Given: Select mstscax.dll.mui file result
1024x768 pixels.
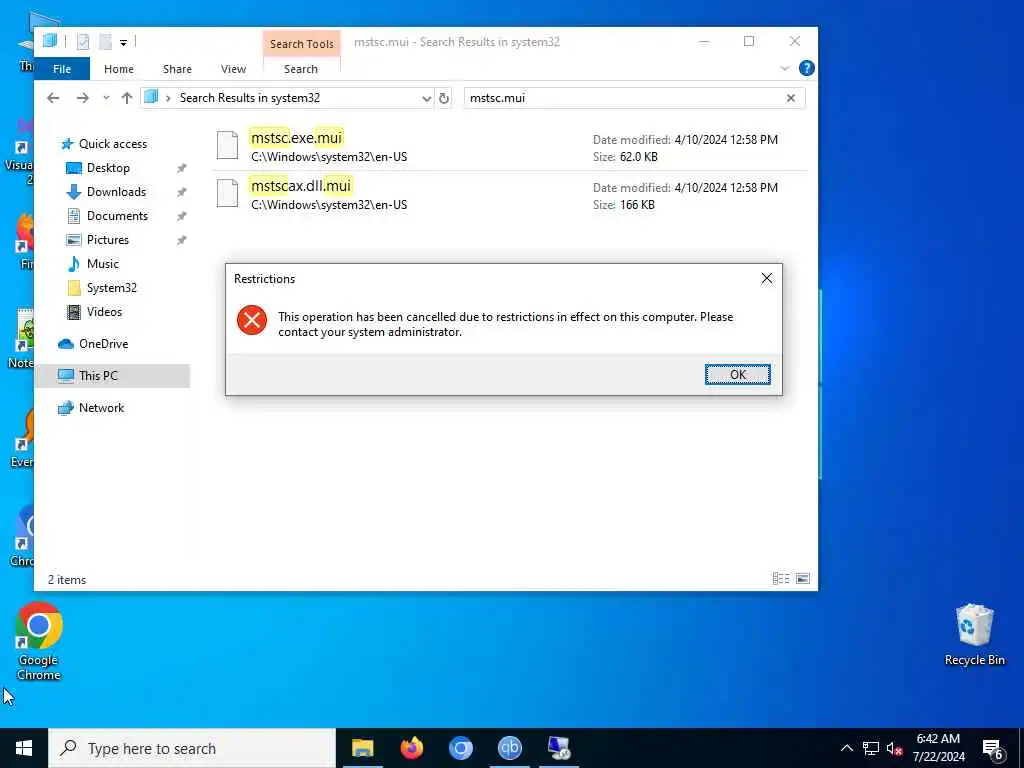Looking at the screenshot, I should point(509,195).
